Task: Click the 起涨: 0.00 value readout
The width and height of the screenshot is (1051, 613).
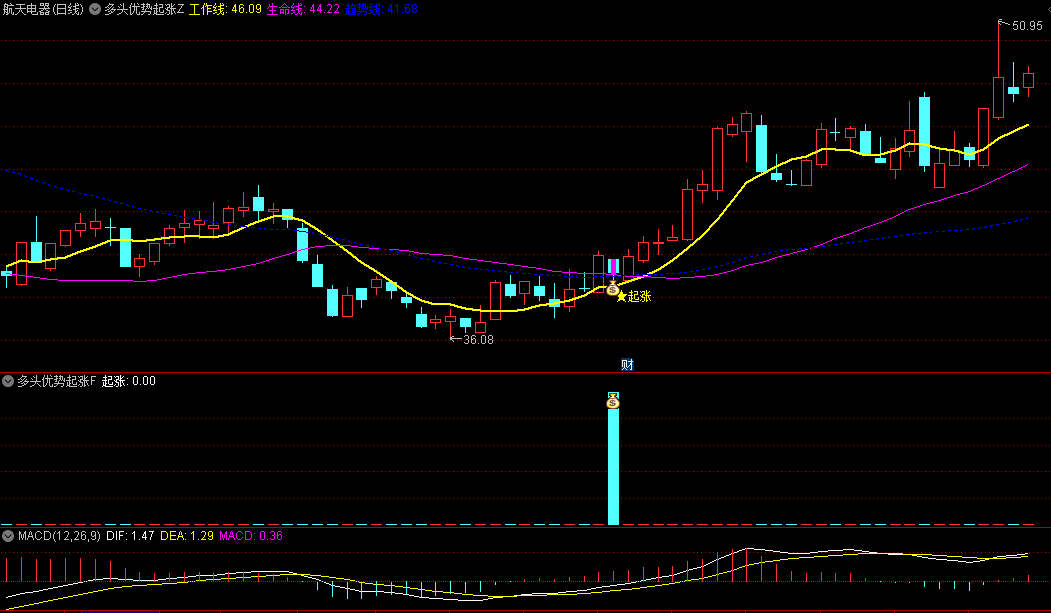Action: (129, 381)
